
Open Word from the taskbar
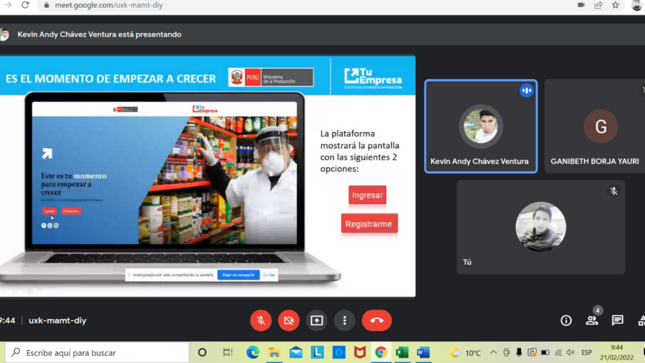pyautogui.click(x=423, y=353)
